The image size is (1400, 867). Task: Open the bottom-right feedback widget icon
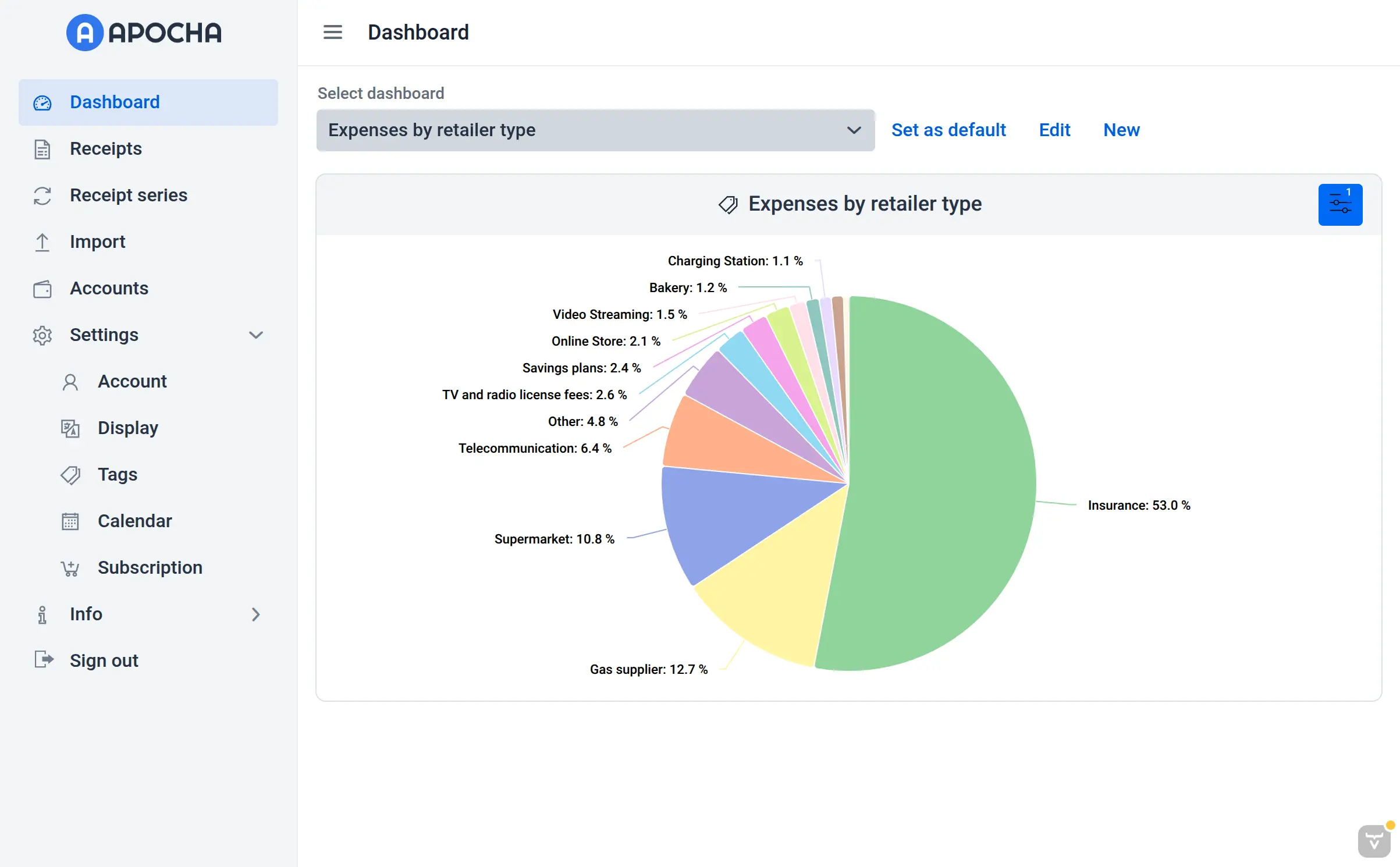tap(1374, 841)
